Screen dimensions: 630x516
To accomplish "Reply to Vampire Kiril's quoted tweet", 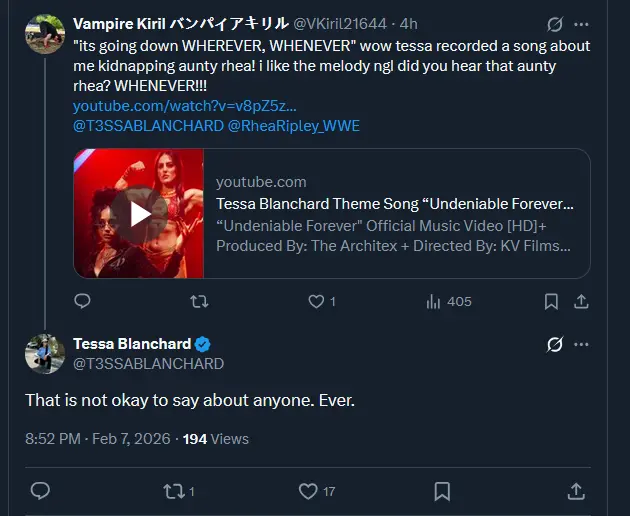I will 82,300.
